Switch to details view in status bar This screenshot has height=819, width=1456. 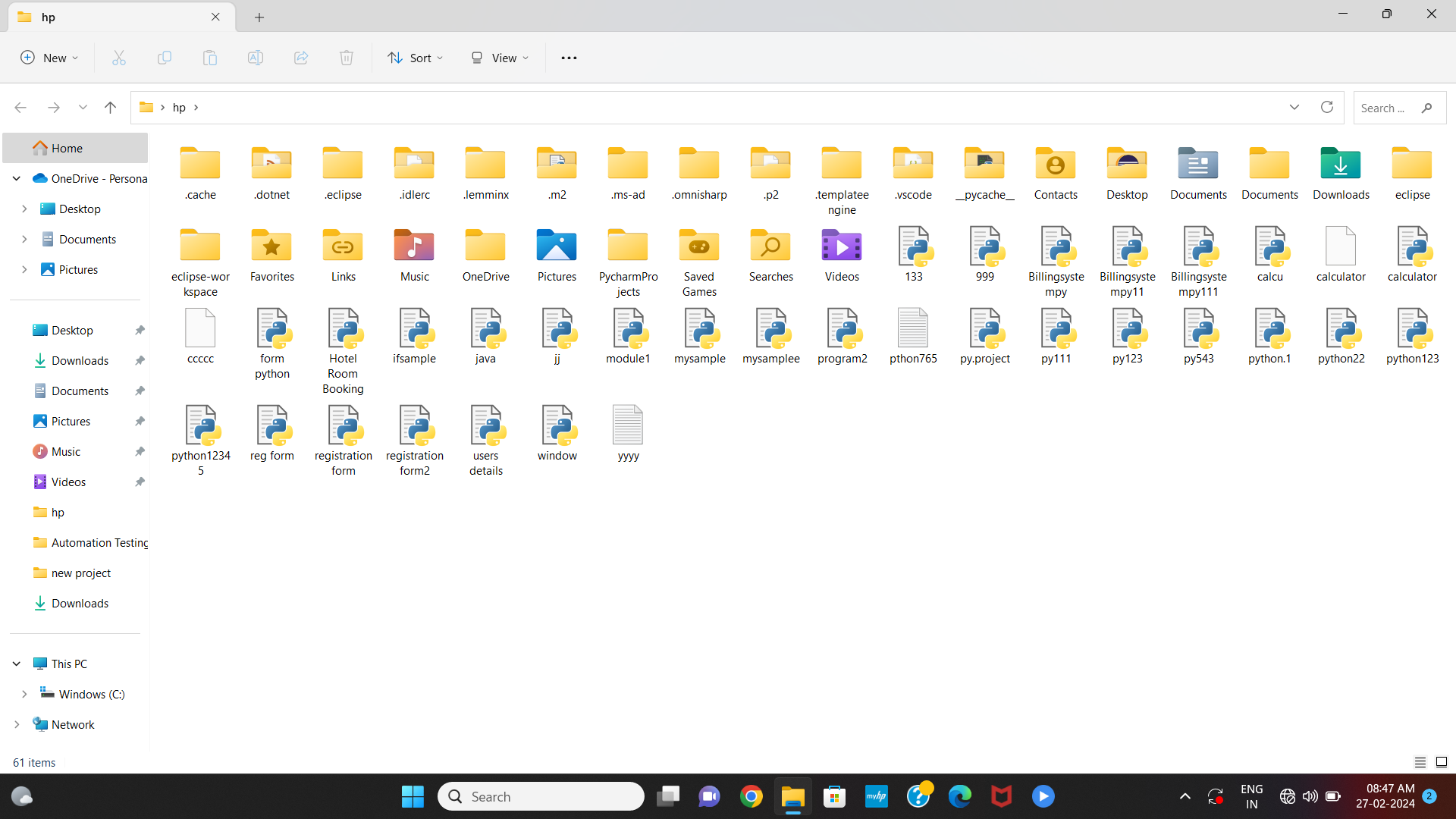click(x=1420, y=762)
